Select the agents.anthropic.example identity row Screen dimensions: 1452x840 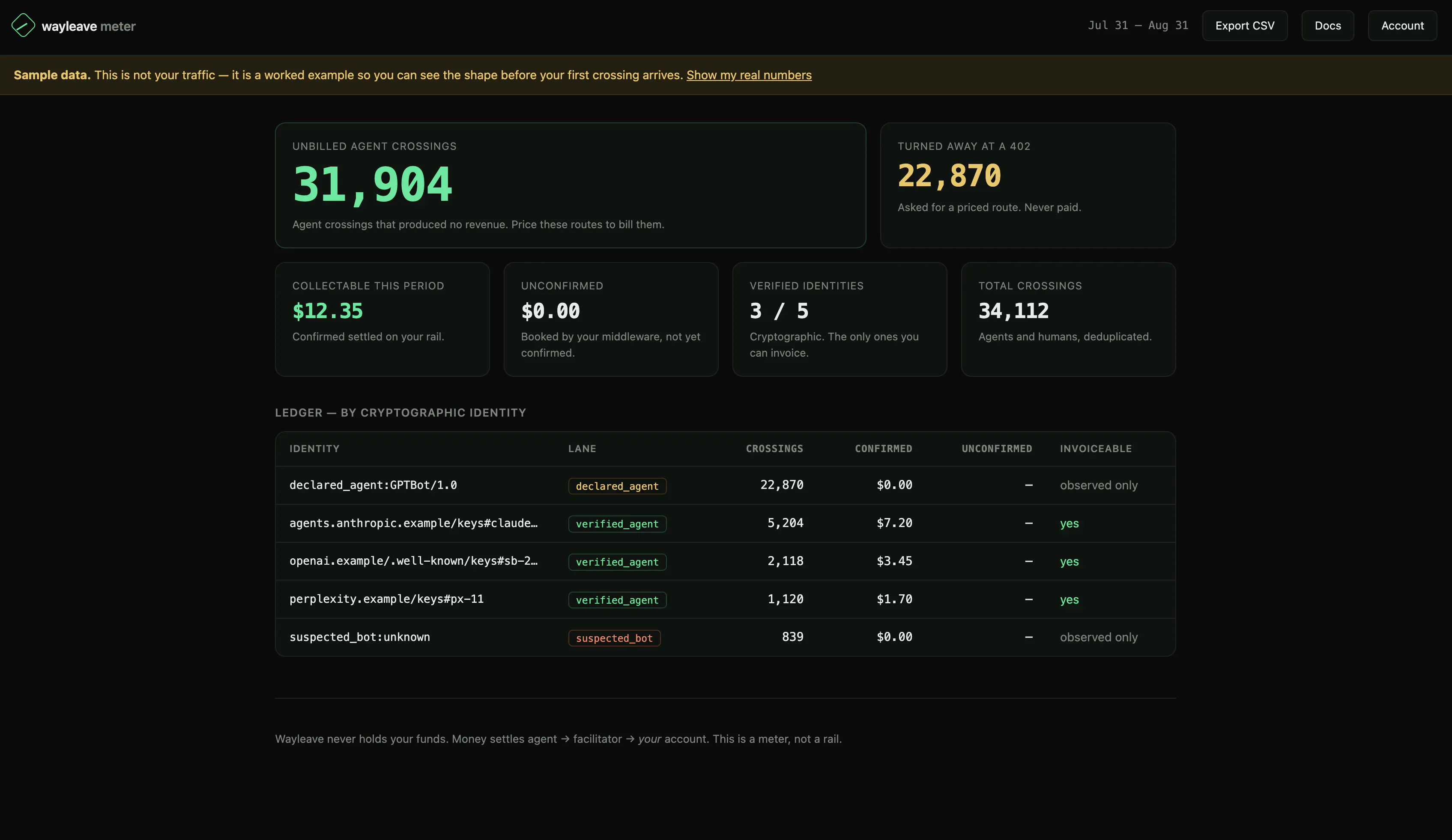[x=725, y=523]
